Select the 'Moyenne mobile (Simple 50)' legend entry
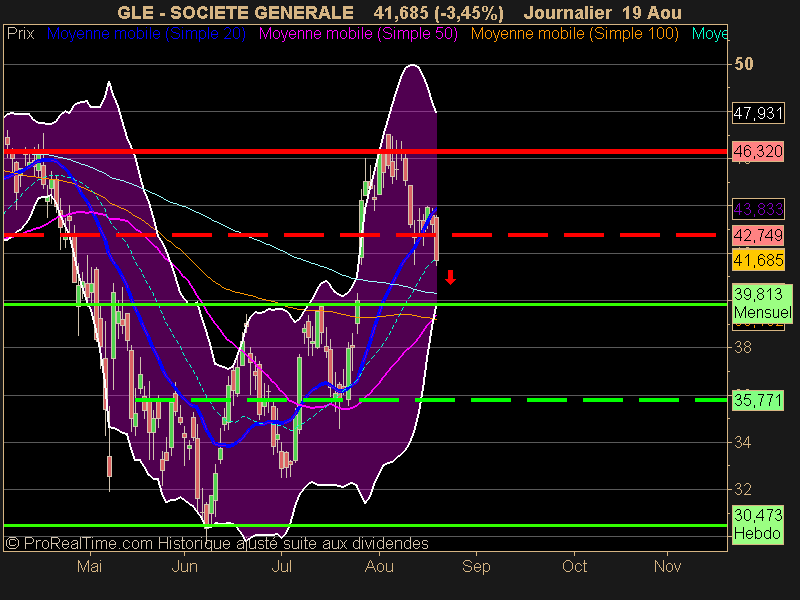800x600 pixels. tap(358, 34)
